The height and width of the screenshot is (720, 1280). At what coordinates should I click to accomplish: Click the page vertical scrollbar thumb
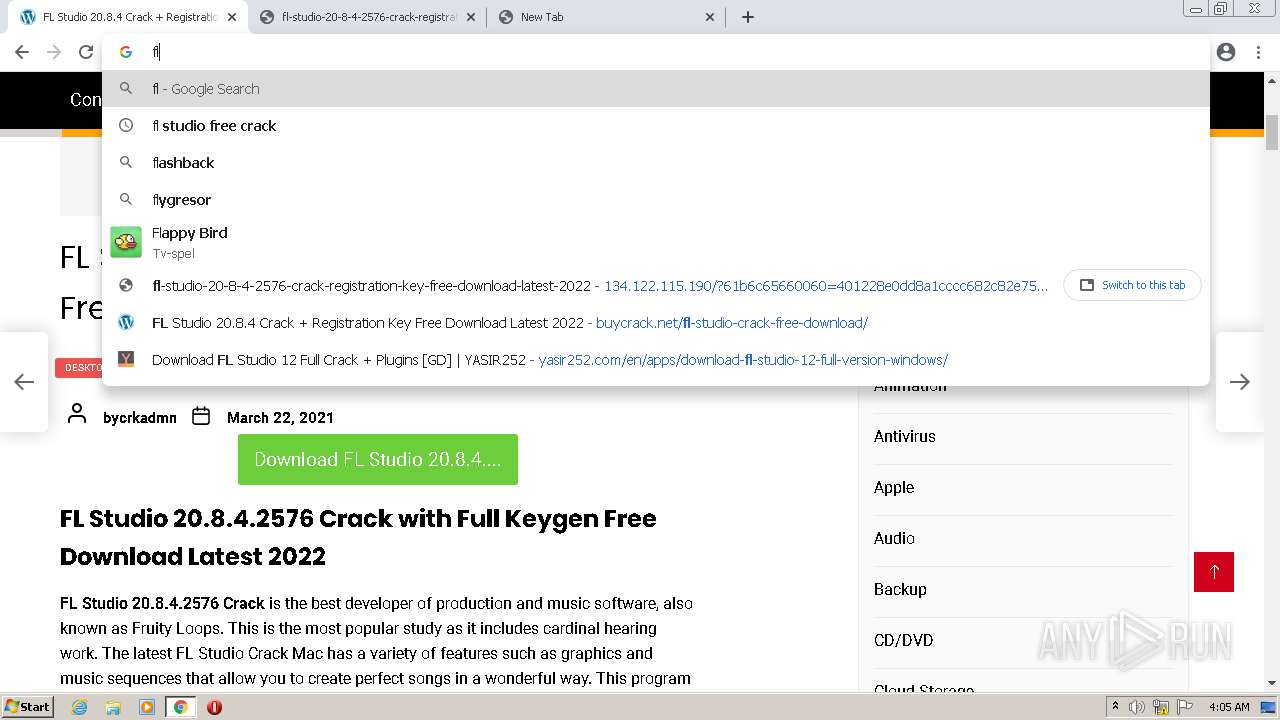(x=1272, y=132)
